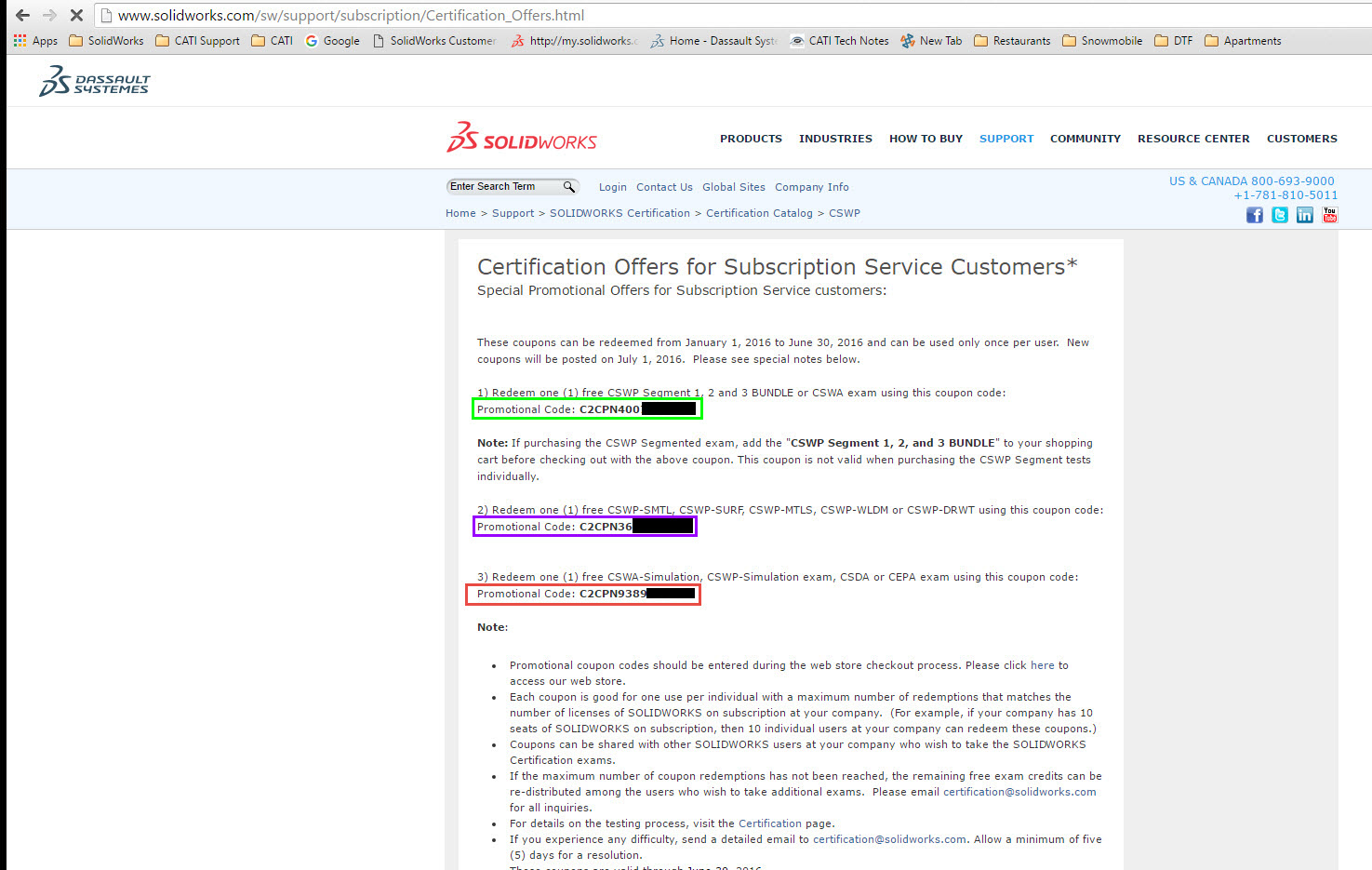Viewport: 1372px width, 870px height.
Task: Open the Home - Dassault Systèmes bookmark
Action: pos(714,41)
